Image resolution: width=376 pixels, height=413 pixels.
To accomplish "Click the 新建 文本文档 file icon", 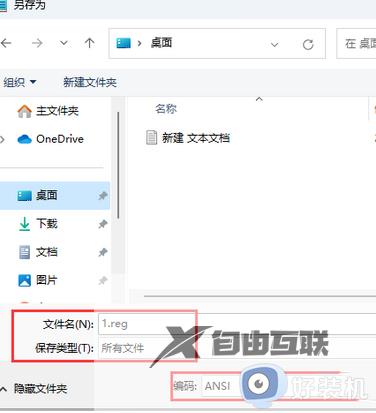I will click(x=152, y=138).
